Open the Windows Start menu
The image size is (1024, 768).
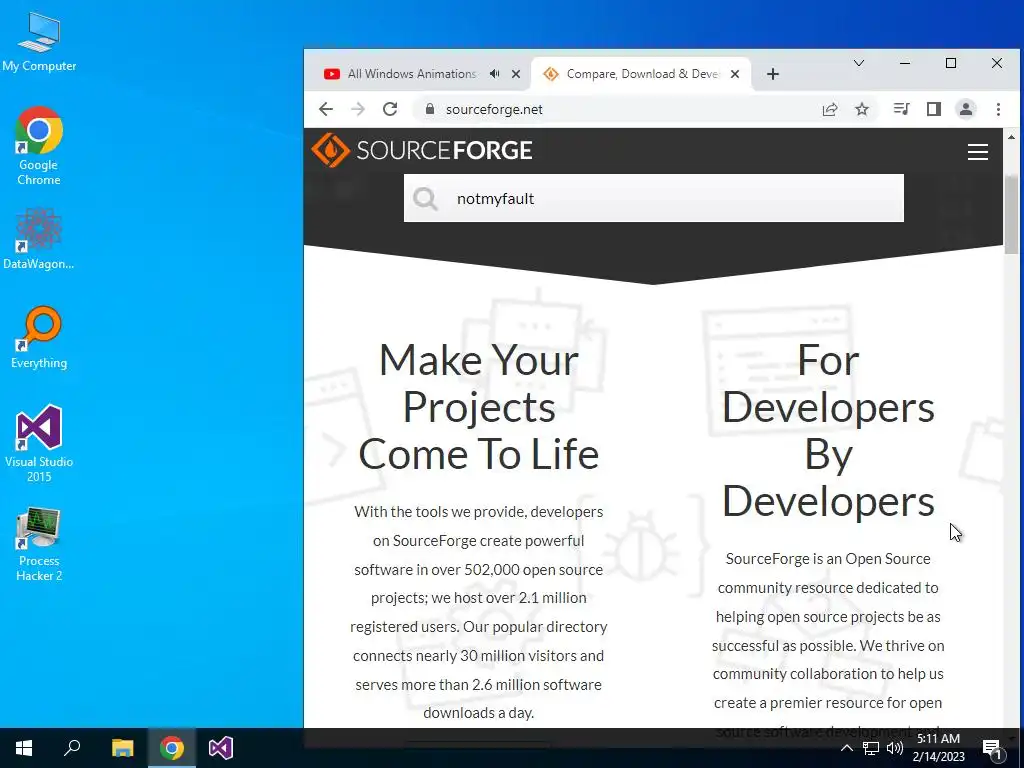click(x=24, y=748)
